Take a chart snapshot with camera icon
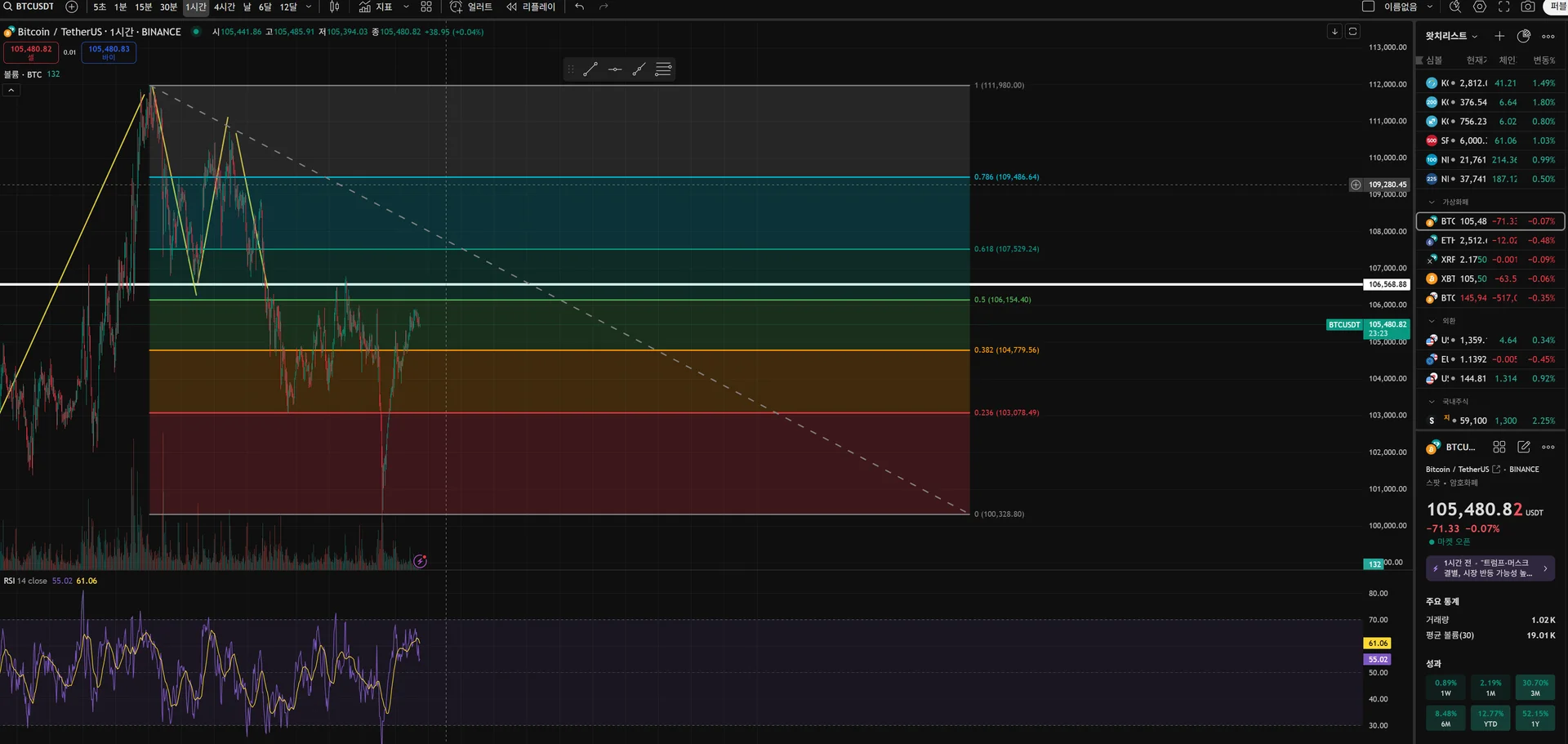Image resolution: width=1568 pixels, height=744 pixels. coord(1527,7)
